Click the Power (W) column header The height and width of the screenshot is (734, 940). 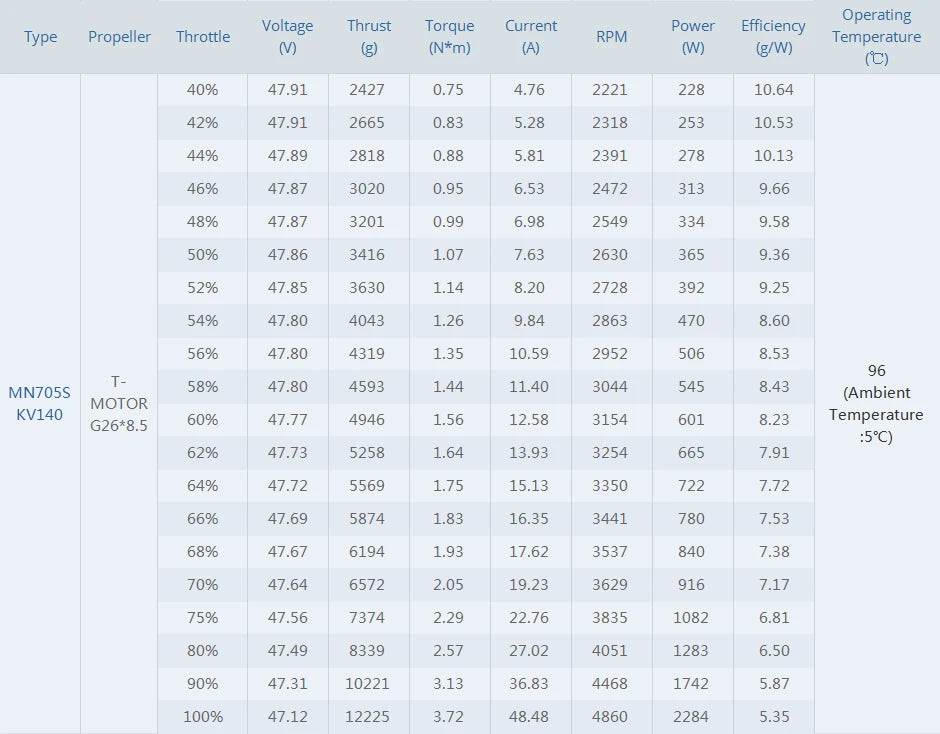(x=693, y=37)
